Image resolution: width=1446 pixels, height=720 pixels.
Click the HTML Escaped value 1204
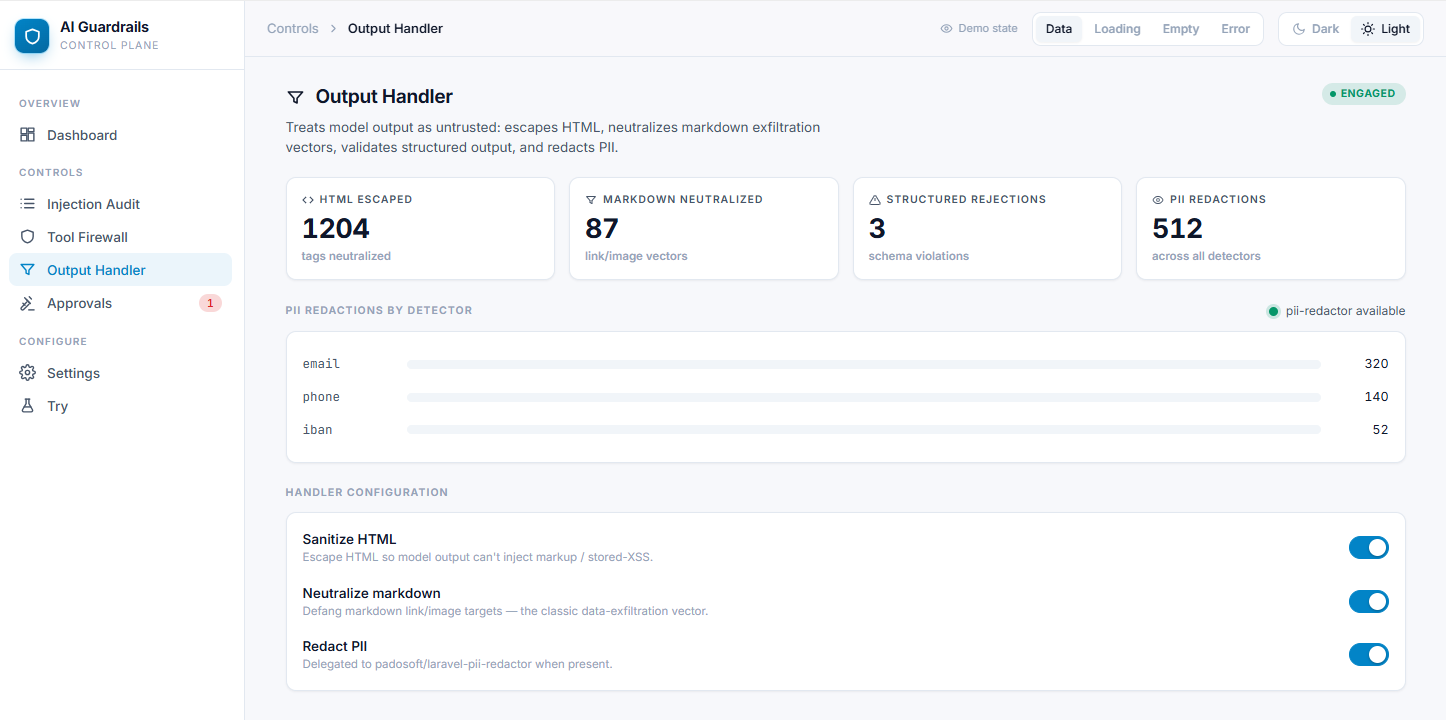point(336,229)
